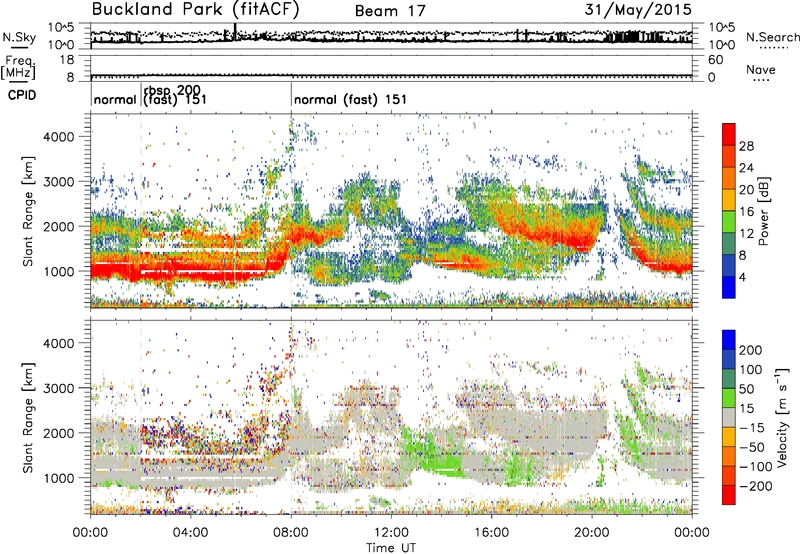Click the 'Buckland Park (fitACF)' title
The height and width of the screenshot is (554, 800).
(195, 10)
